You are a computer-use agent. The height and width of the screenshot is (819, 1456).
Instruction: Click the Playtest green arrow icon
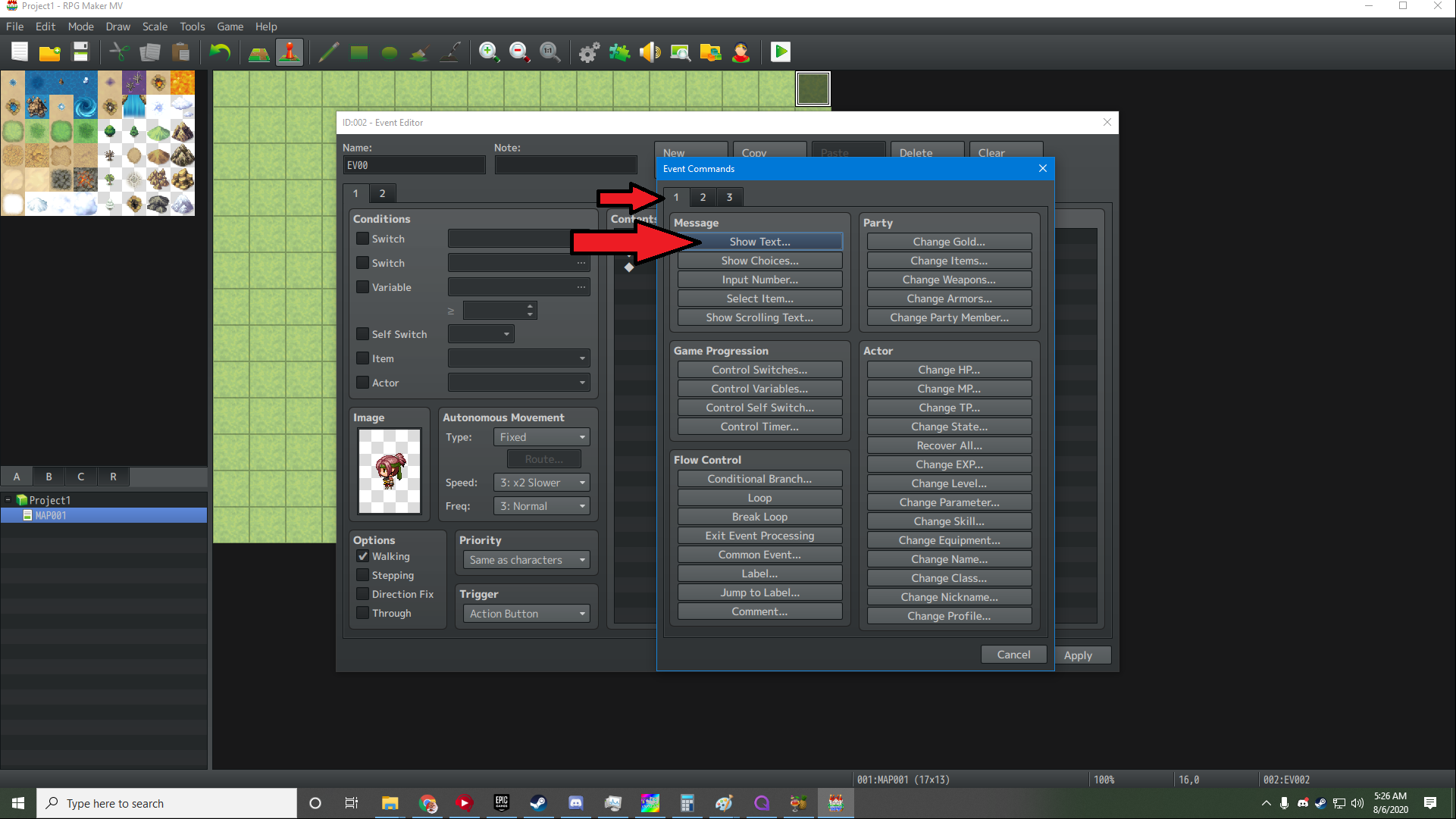[x=780, y=52]
